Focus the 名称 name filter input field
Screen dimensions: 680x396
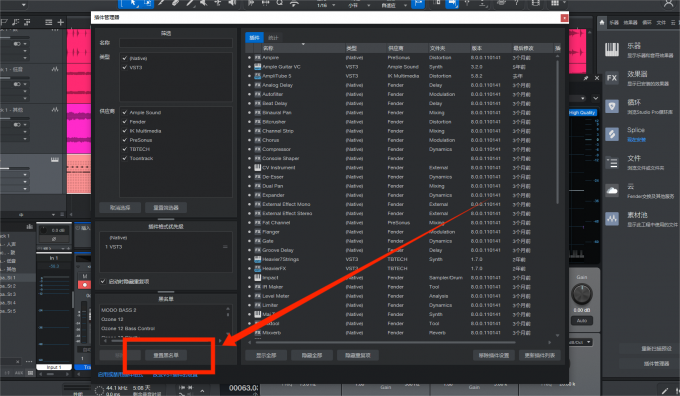click(176, 43)
